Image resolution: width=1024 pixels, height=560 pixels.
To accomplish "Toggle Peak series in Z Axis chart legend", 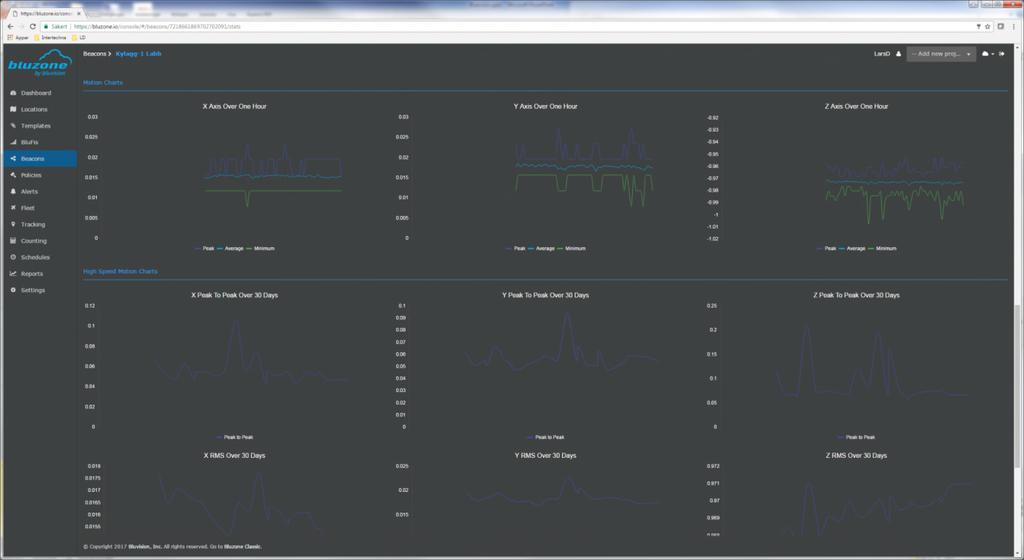I will 826,248.
